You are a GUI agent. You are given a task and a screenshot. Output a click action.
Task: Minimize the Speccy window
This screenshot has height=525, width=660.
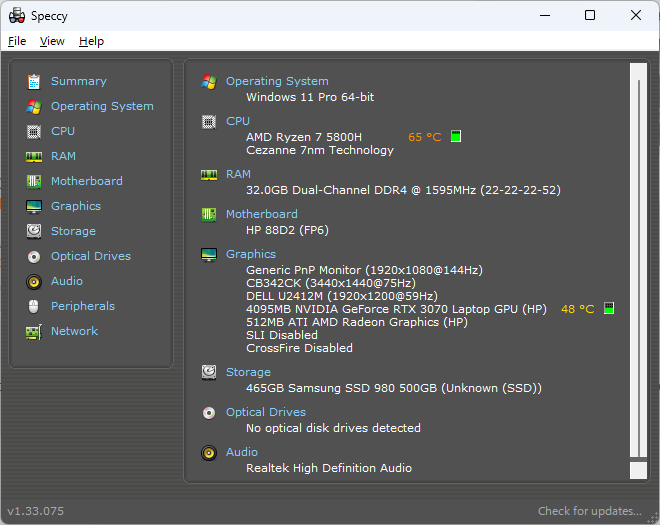[x=545, y=16]
